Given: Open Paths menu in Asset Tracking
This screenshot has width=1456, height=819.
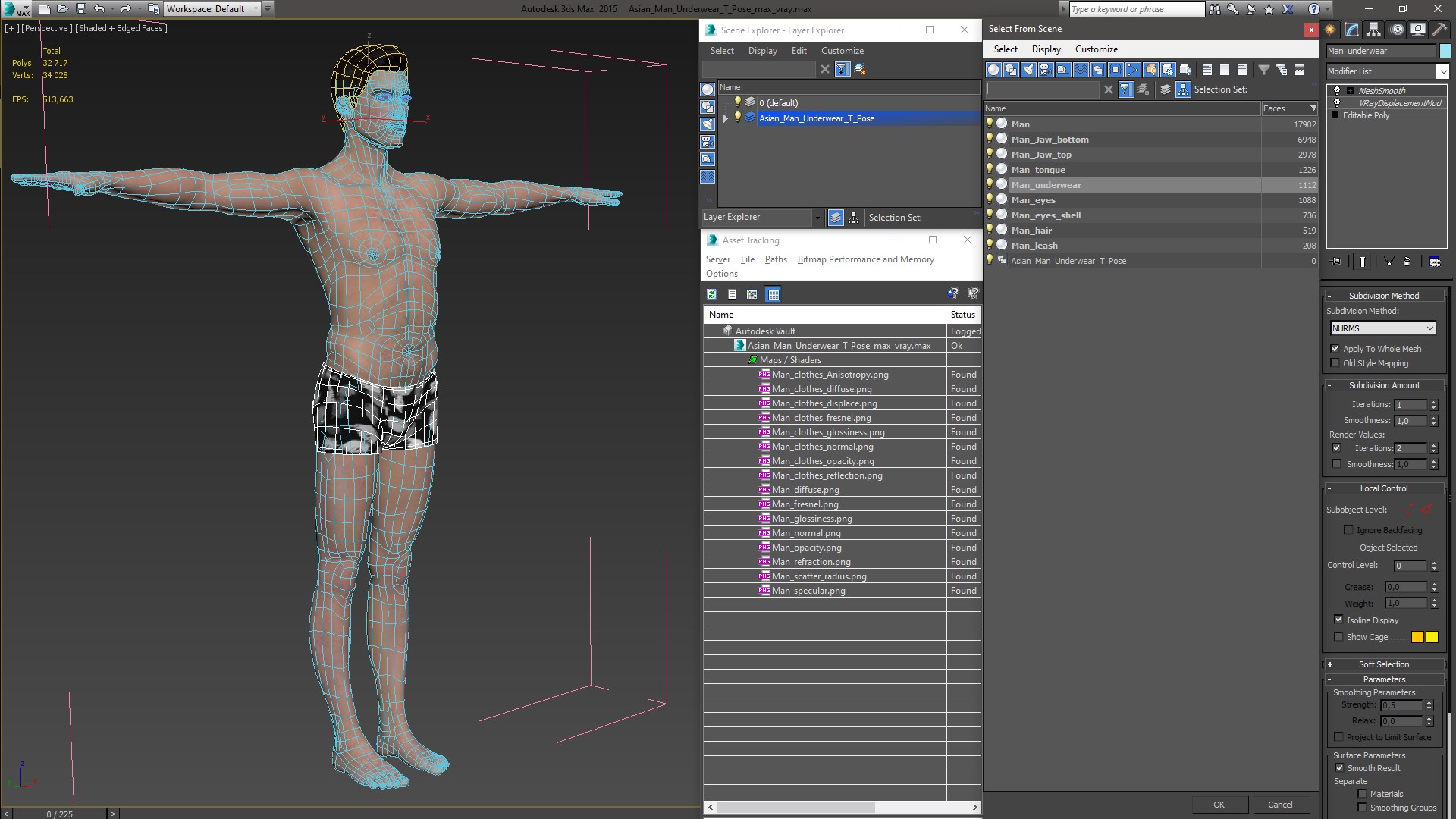Looking at the screenshot, I should coord(776,259).
